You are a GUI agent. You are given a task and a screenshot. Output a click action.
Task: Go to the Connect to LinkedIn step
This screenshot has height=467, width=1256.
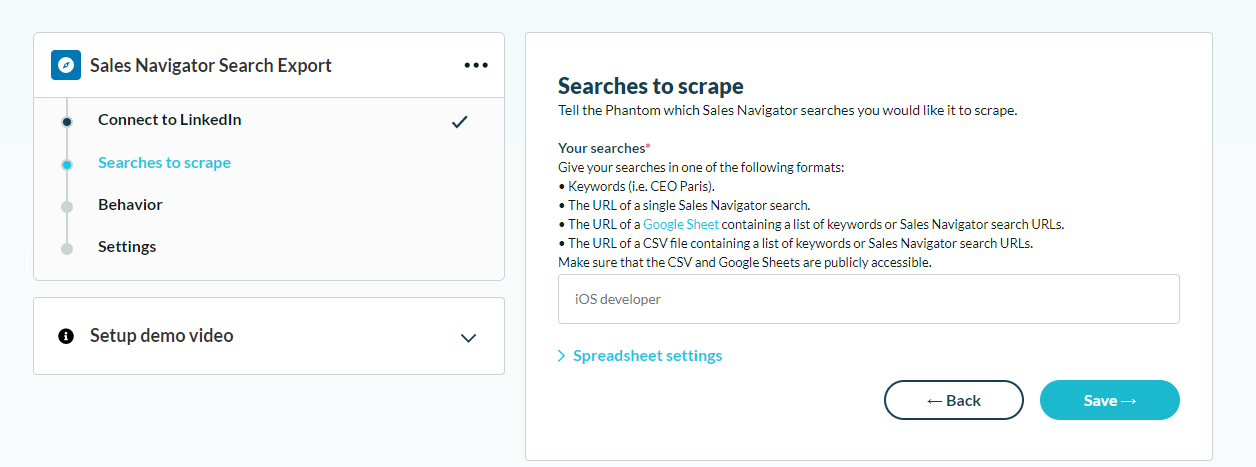coord(169,120)
